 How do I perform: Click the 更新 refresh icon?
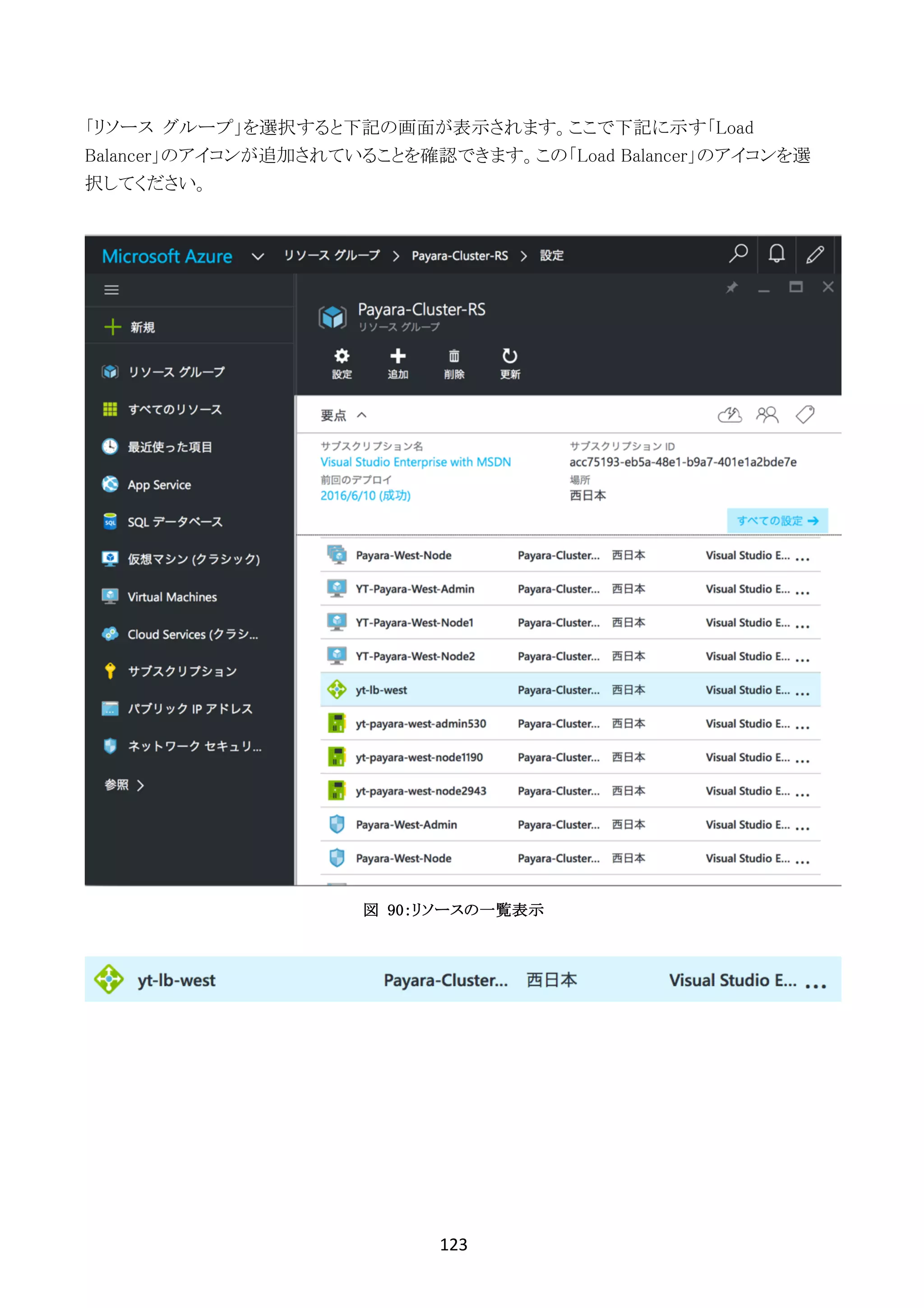[x=509, y=357]
